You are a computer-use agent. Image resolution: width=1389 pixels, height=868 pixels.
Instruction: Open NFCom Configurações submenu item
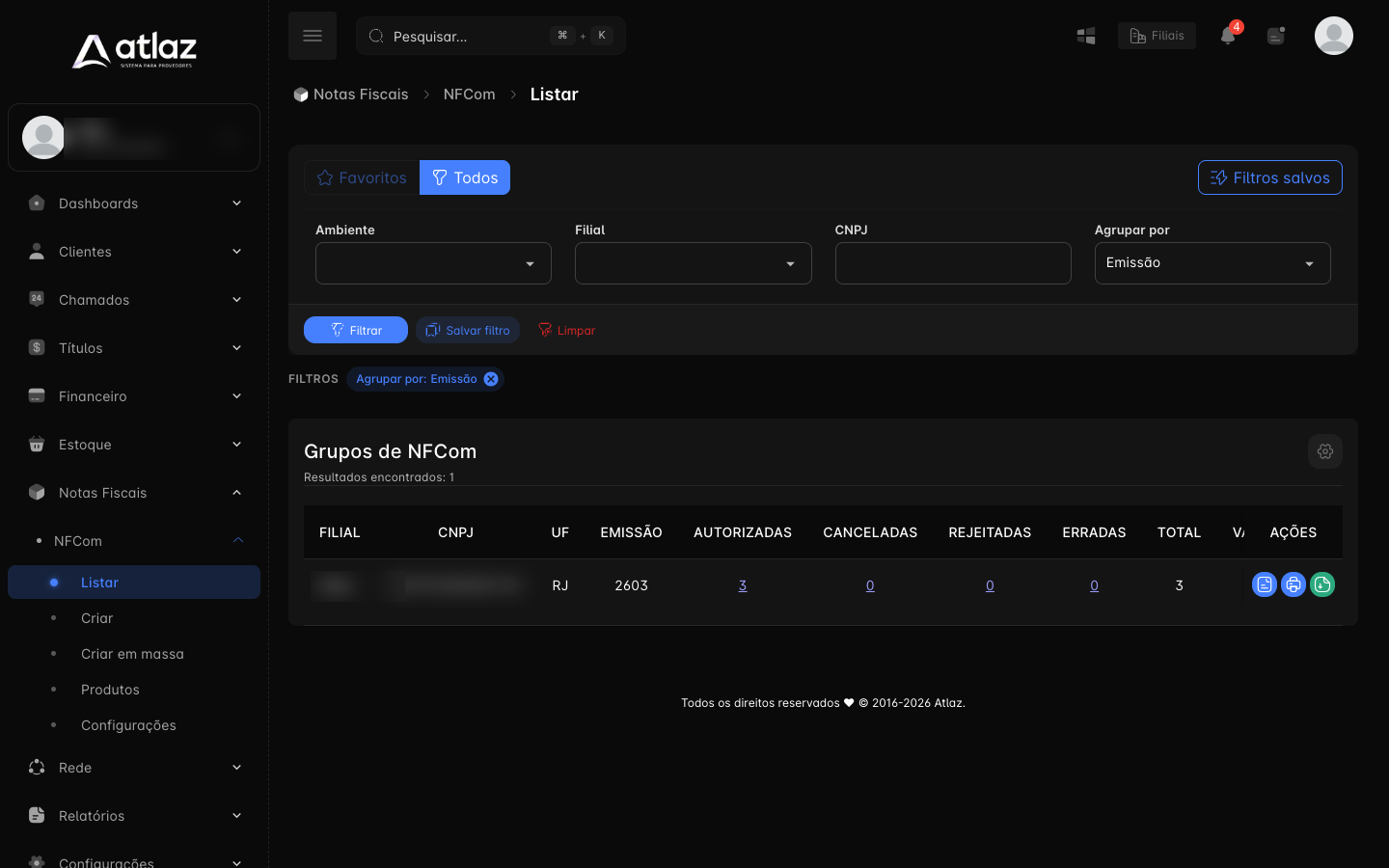[134, 725]
